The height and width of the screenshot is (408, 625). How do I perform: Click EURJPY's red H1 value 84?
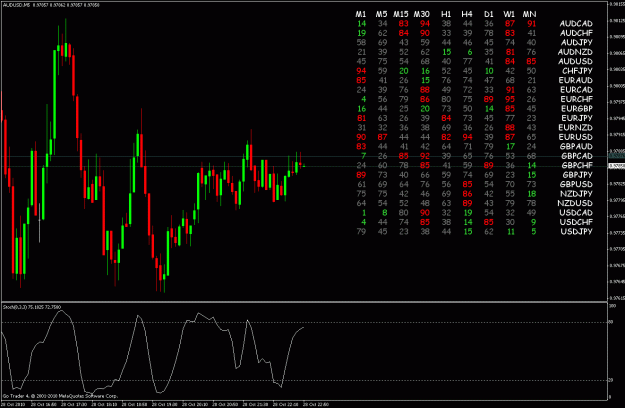(x=446, y=118)
